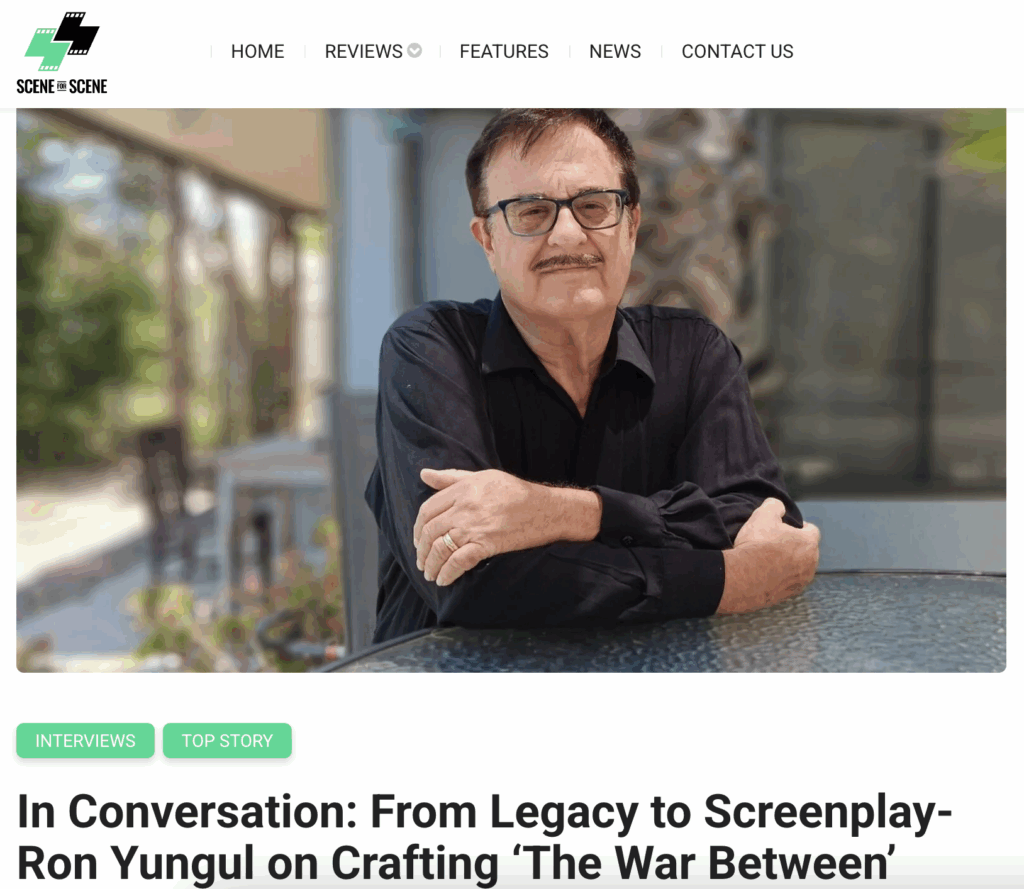Image resolution: width=1024 pixels, height=889 pixels.
Task: Open the hero photo of Ron Yungul
Action: pyautogui.click(x=511, y=390)
